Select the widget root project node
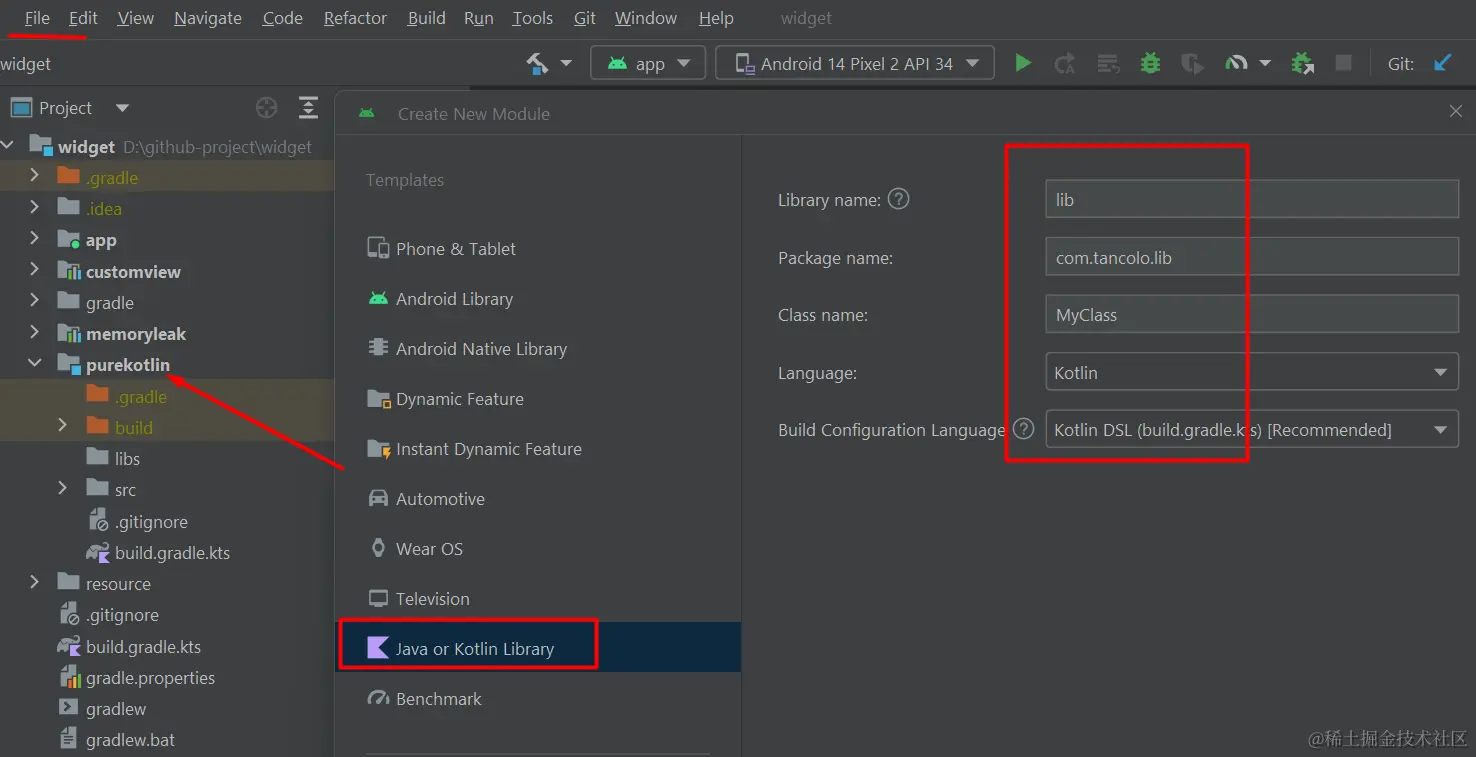 86,146
